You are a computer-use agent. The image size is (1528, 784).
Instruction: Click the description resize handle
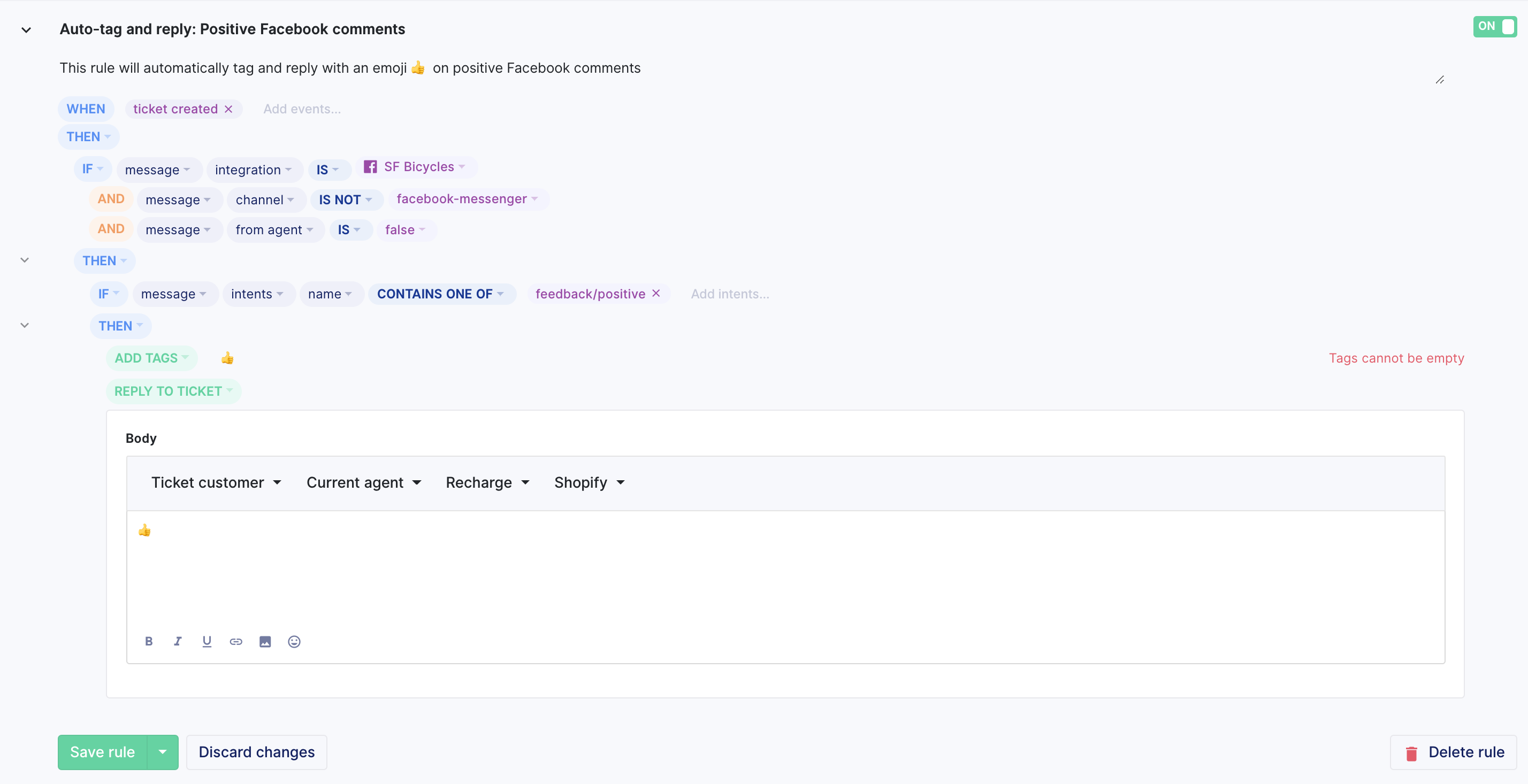(x=1440, y=80)
